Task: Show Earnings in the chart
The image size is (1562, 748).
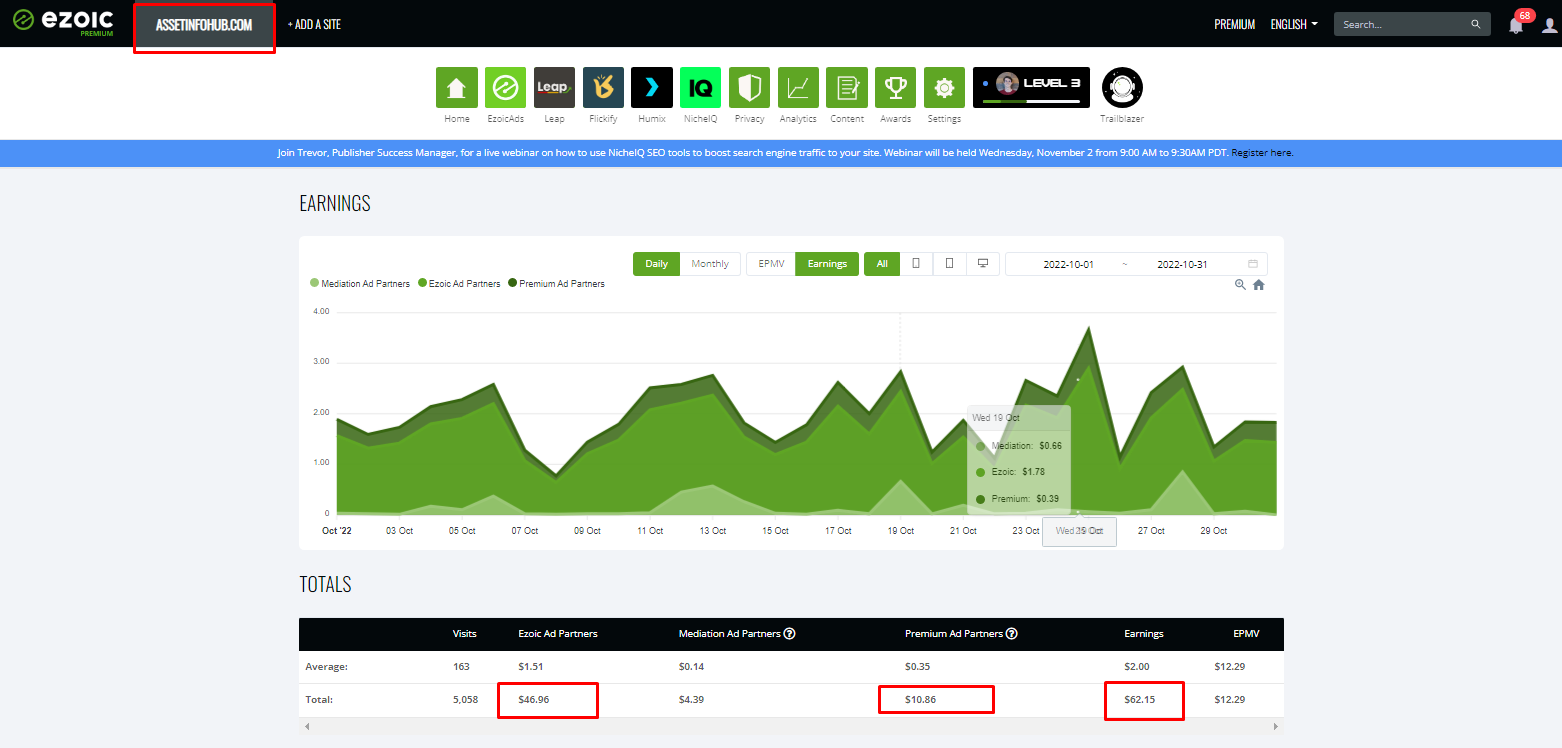Action: pyautogui.click(x=827, y=264)
